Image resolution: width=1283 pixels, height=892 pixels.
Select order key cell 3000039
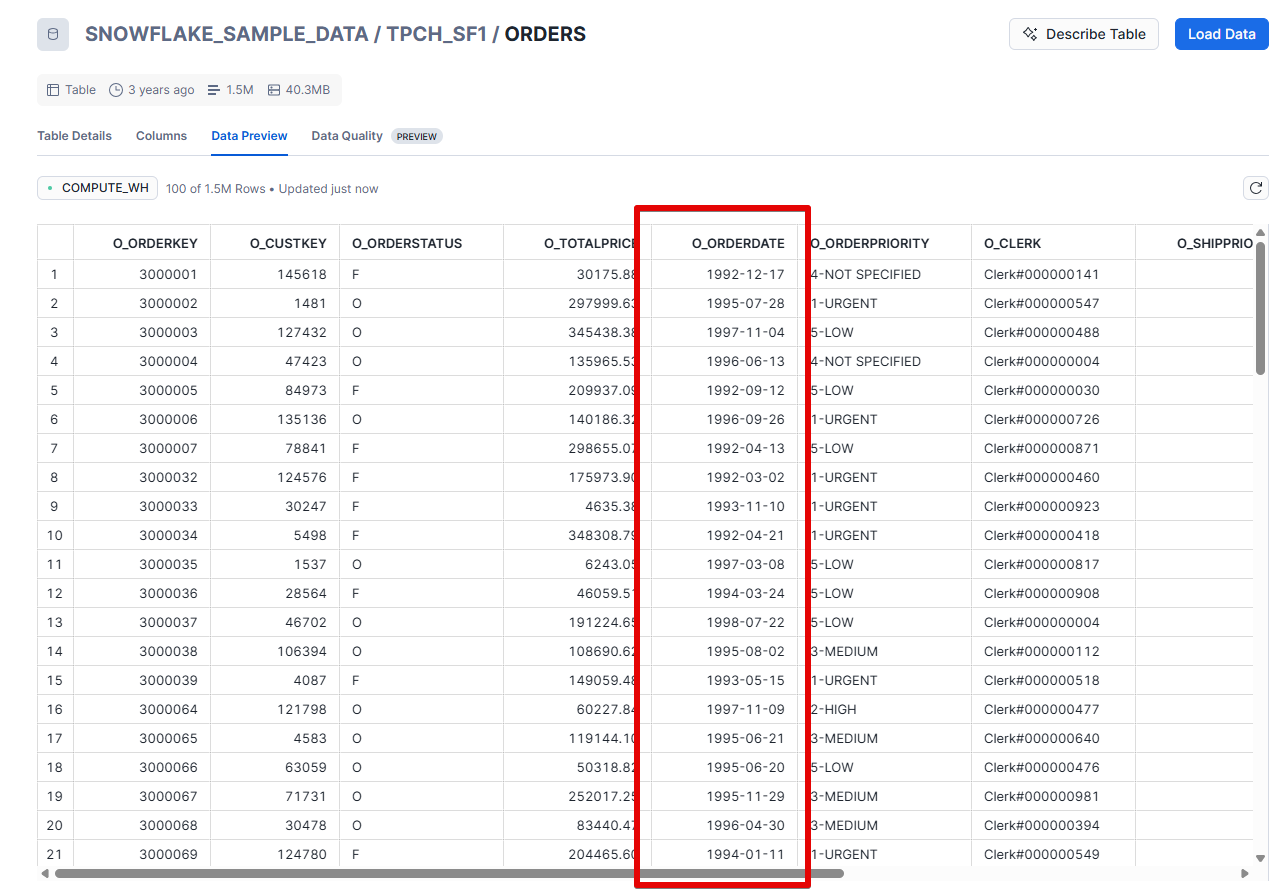[140, 680]
